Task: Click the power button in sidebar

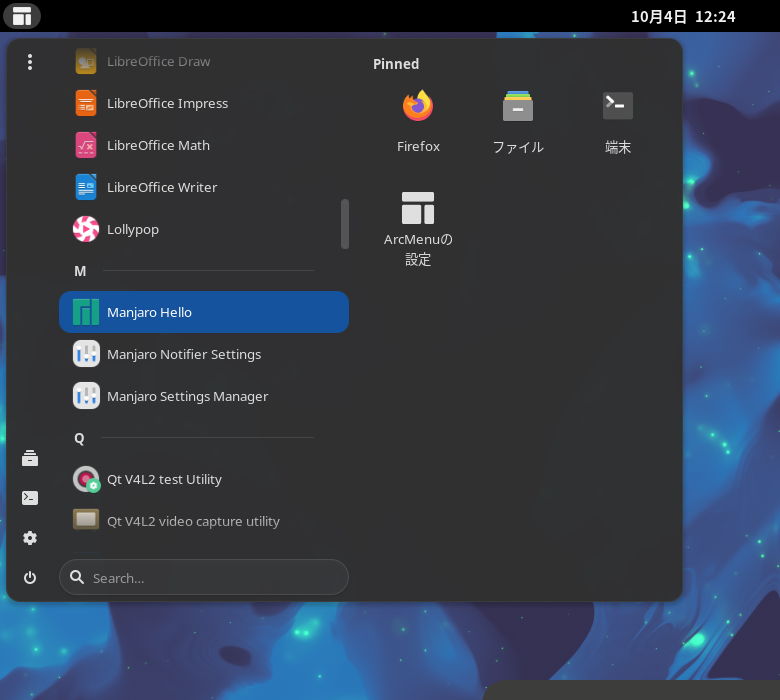Action: (x=30, y=578)
